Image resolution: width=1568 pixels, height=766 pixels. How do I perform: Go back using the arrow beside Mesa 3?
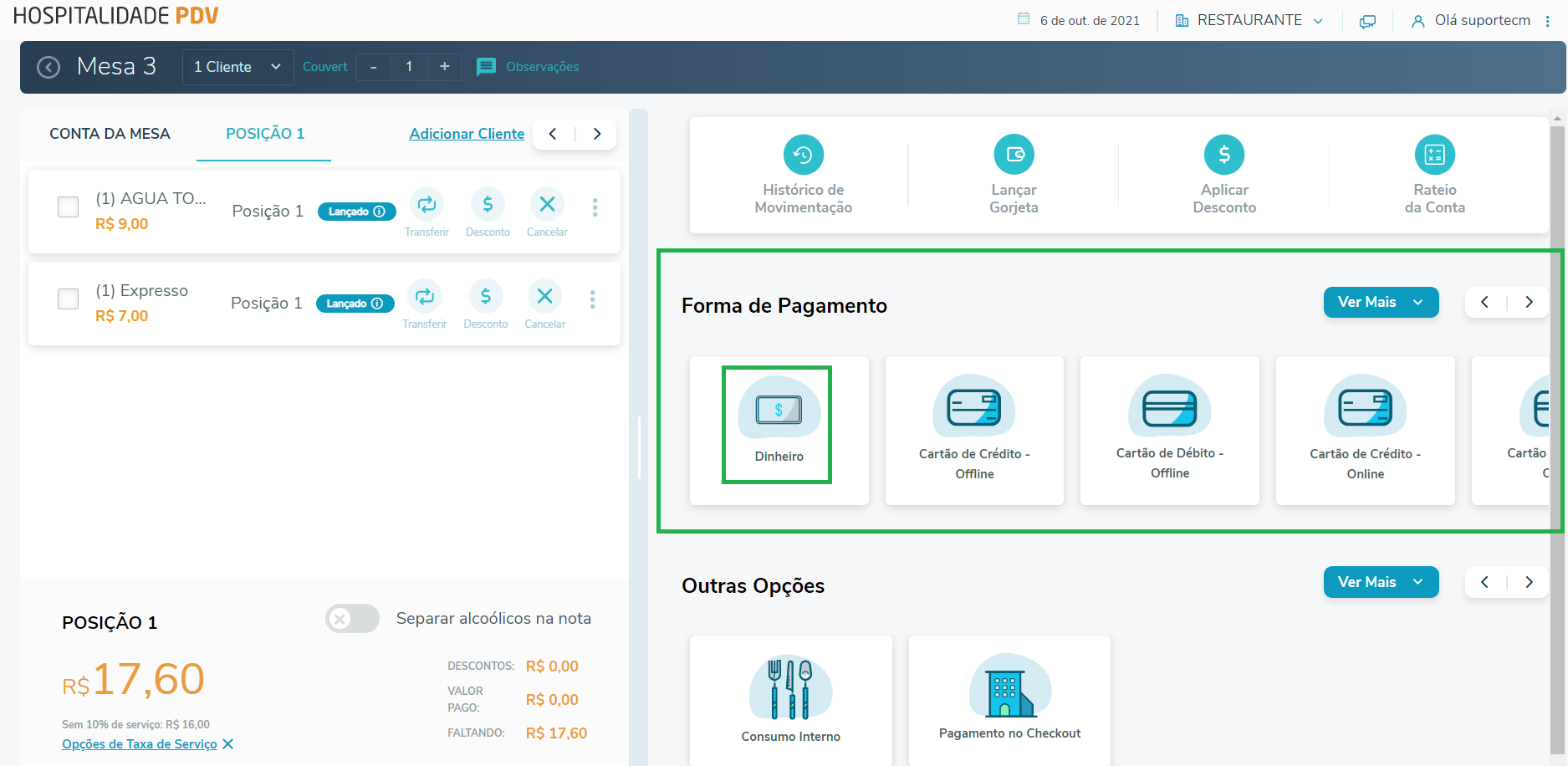click(49, 67)
